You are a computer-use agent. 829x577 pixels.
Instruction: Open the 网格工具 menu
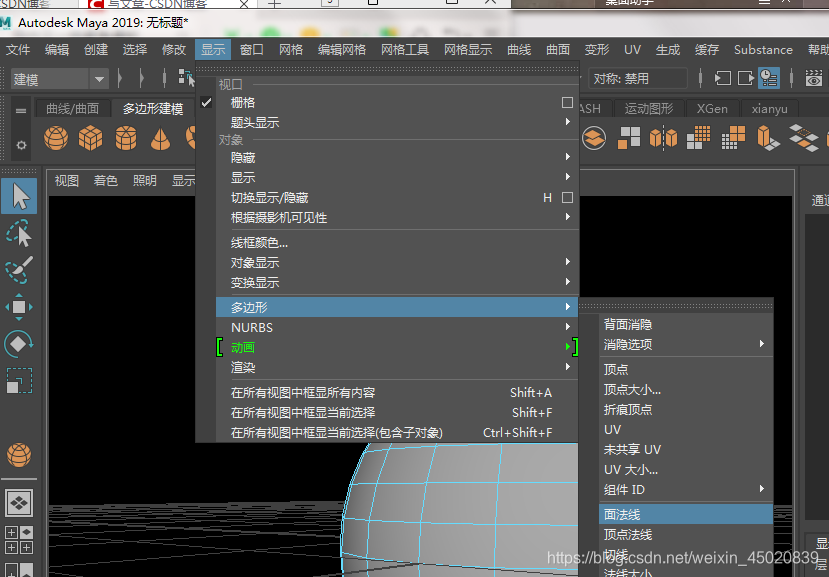click(x=404, y=50)
